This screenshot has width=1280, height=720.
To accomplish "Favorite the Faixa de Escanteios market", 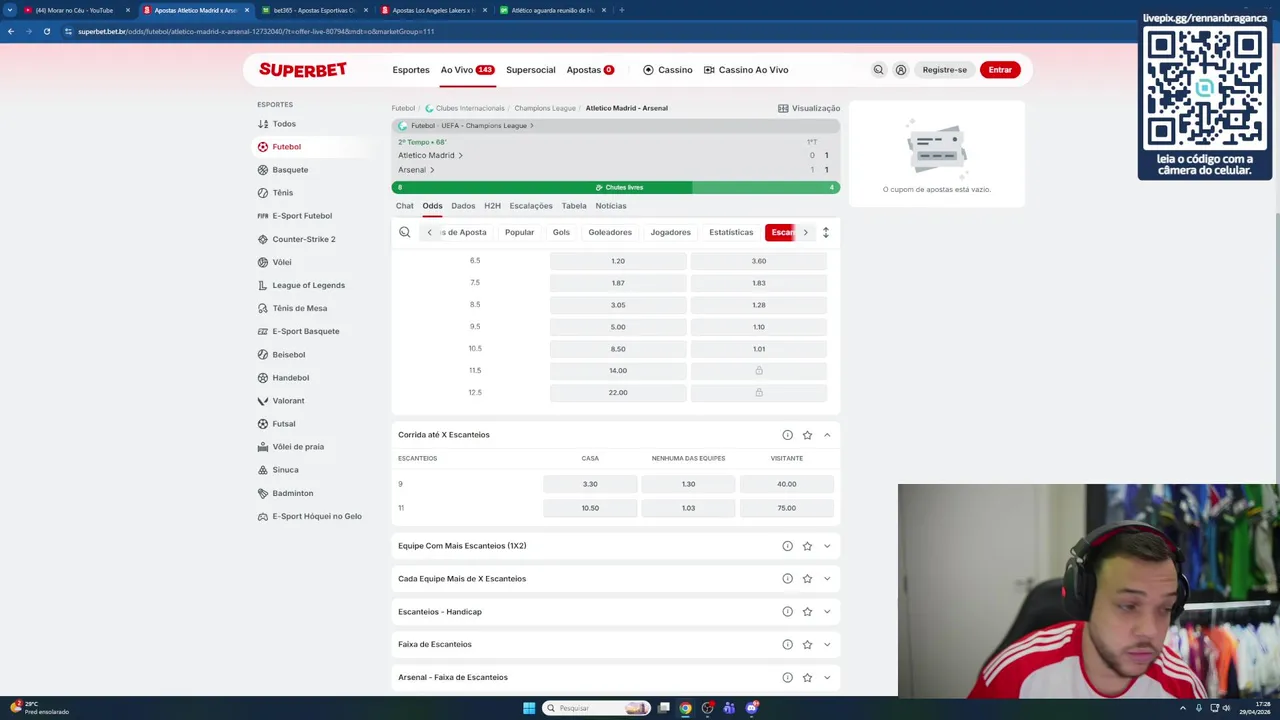I will (x=807, y=645).
